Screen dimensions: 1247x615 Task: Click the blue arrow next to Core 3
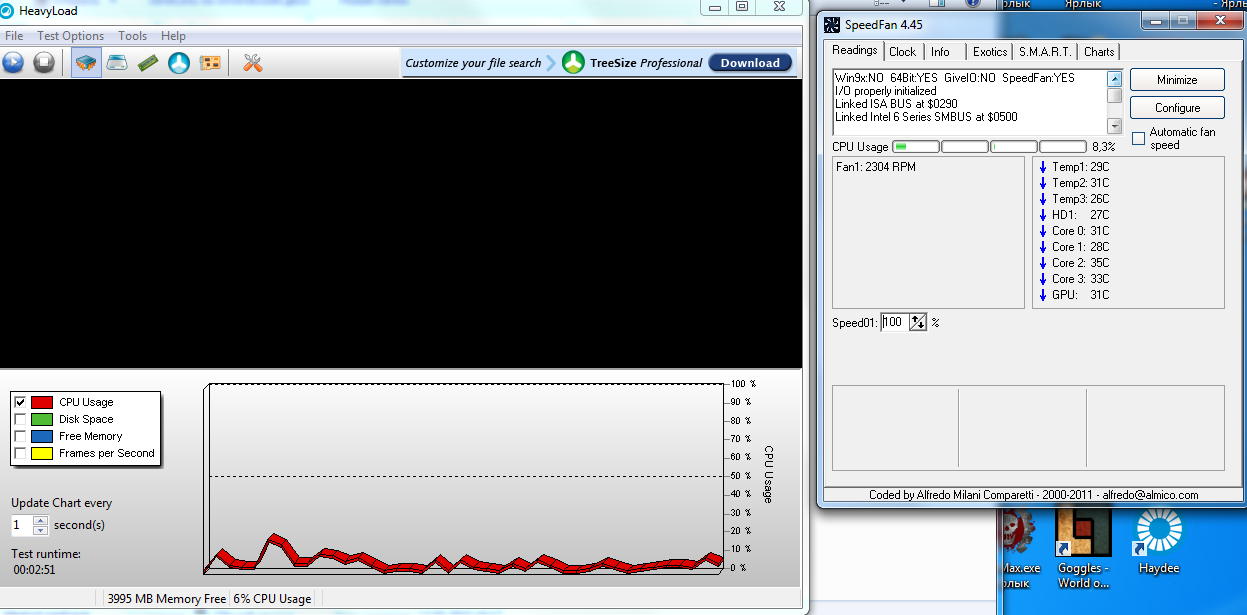pyautogui.click(x=1043, y=279)
